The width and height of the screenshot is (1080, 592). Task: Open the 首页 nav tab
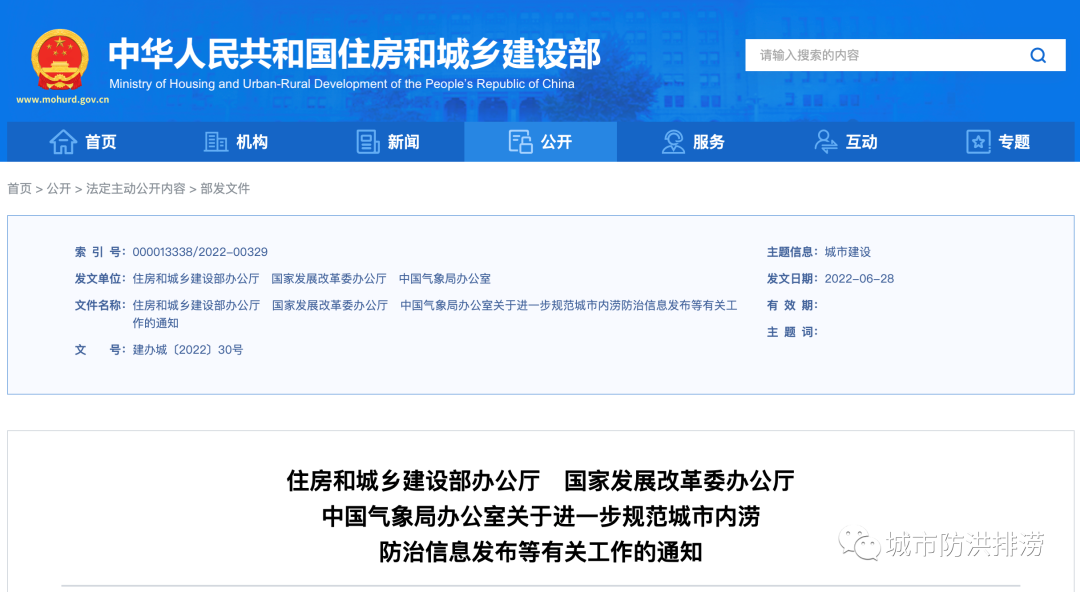click(x=83, y=142)
